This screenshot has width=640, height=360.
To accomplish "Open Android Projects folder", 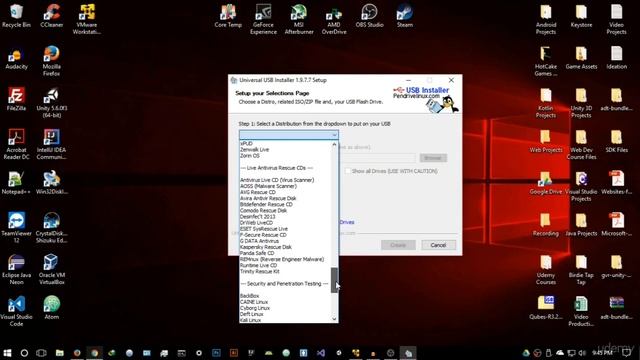I will pyautogui.click(x=546, y=19).
